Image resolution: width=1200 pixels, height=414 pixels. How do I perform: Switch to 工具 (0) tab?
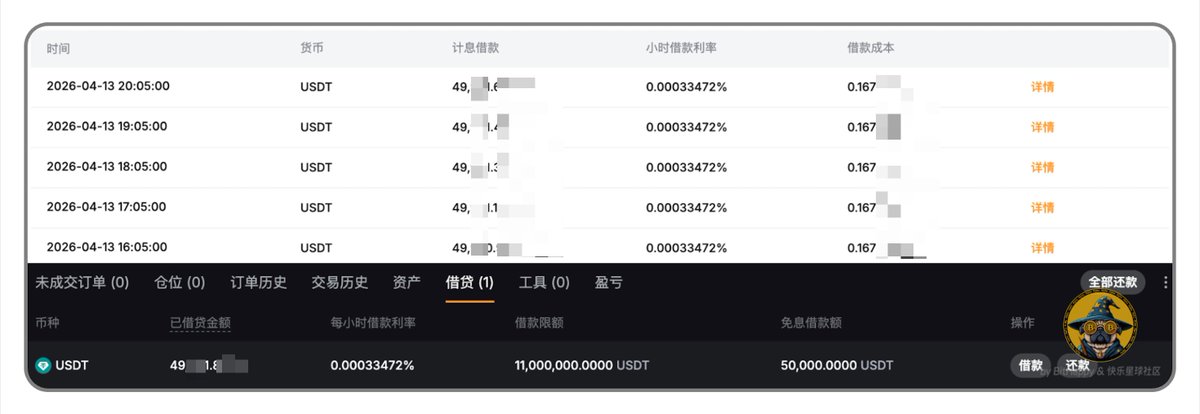(544, 283)
